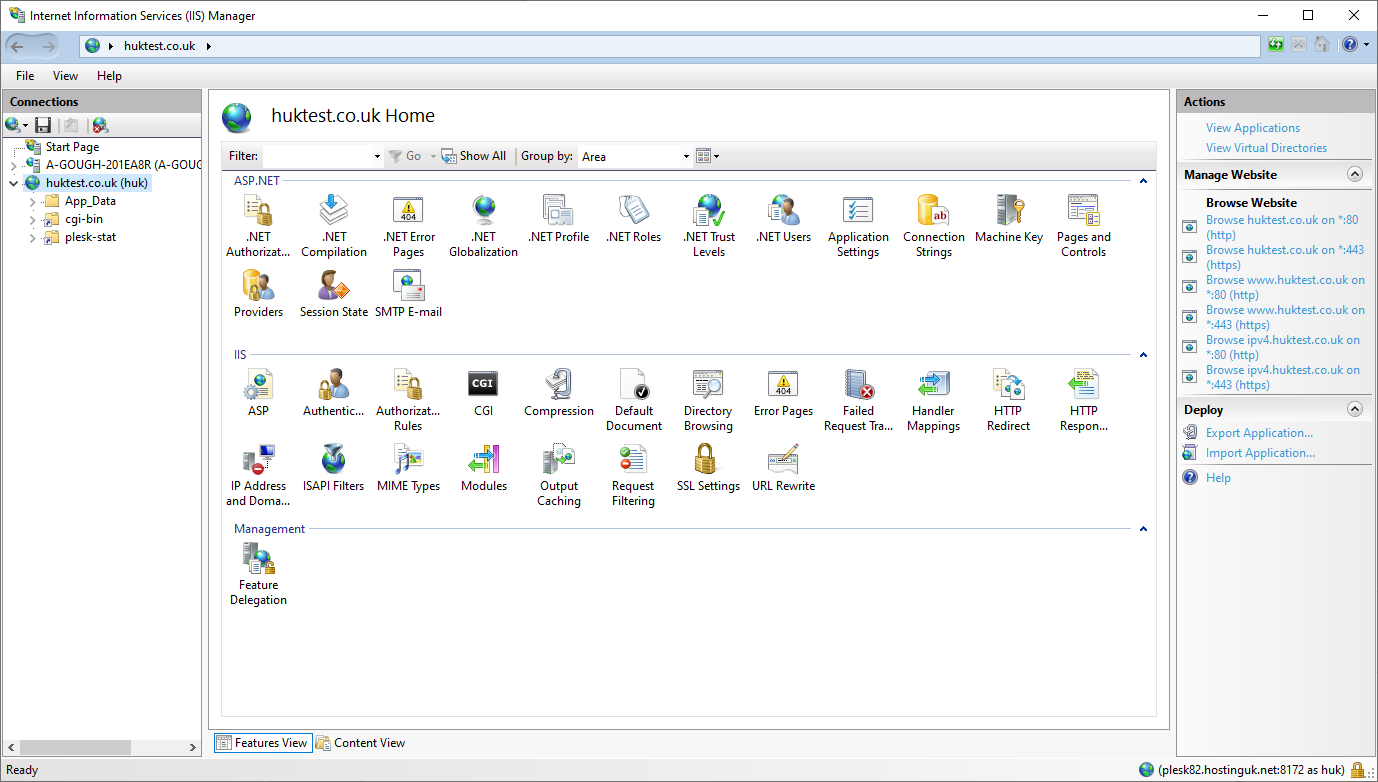Open the HTTP Redirect feature
This screenshot has height=782, width=1378.
1008,400
